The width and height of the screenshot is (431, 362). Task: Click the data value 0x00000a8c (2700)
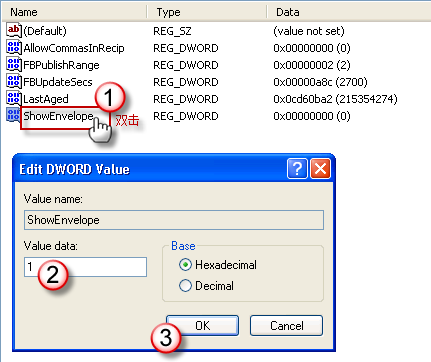pos(320,82)
